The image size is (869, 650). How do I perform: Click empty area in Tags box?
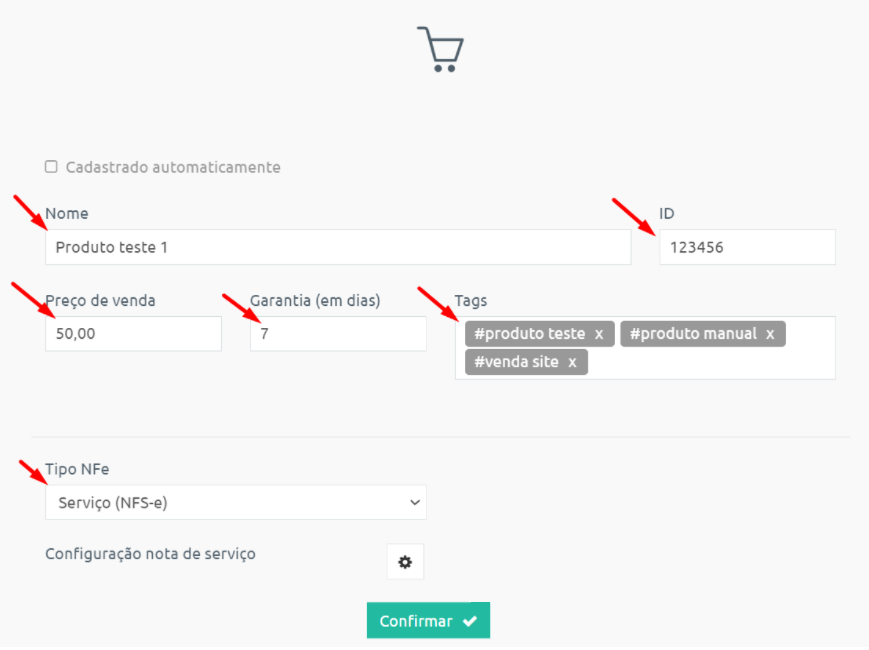click(709, 363)
